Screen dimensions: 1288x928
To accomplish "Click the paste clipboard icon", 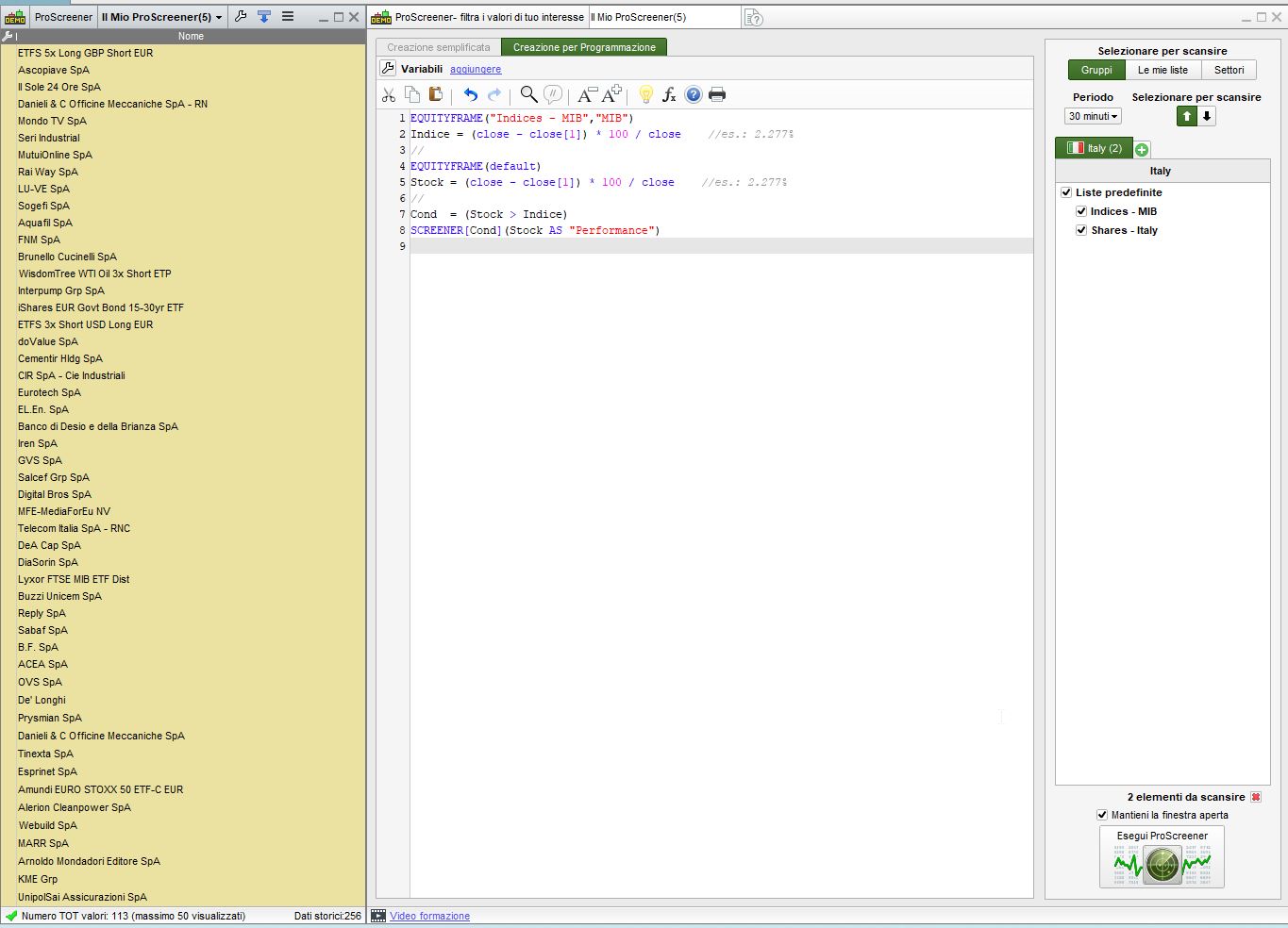I will click(x=435, y=94).
